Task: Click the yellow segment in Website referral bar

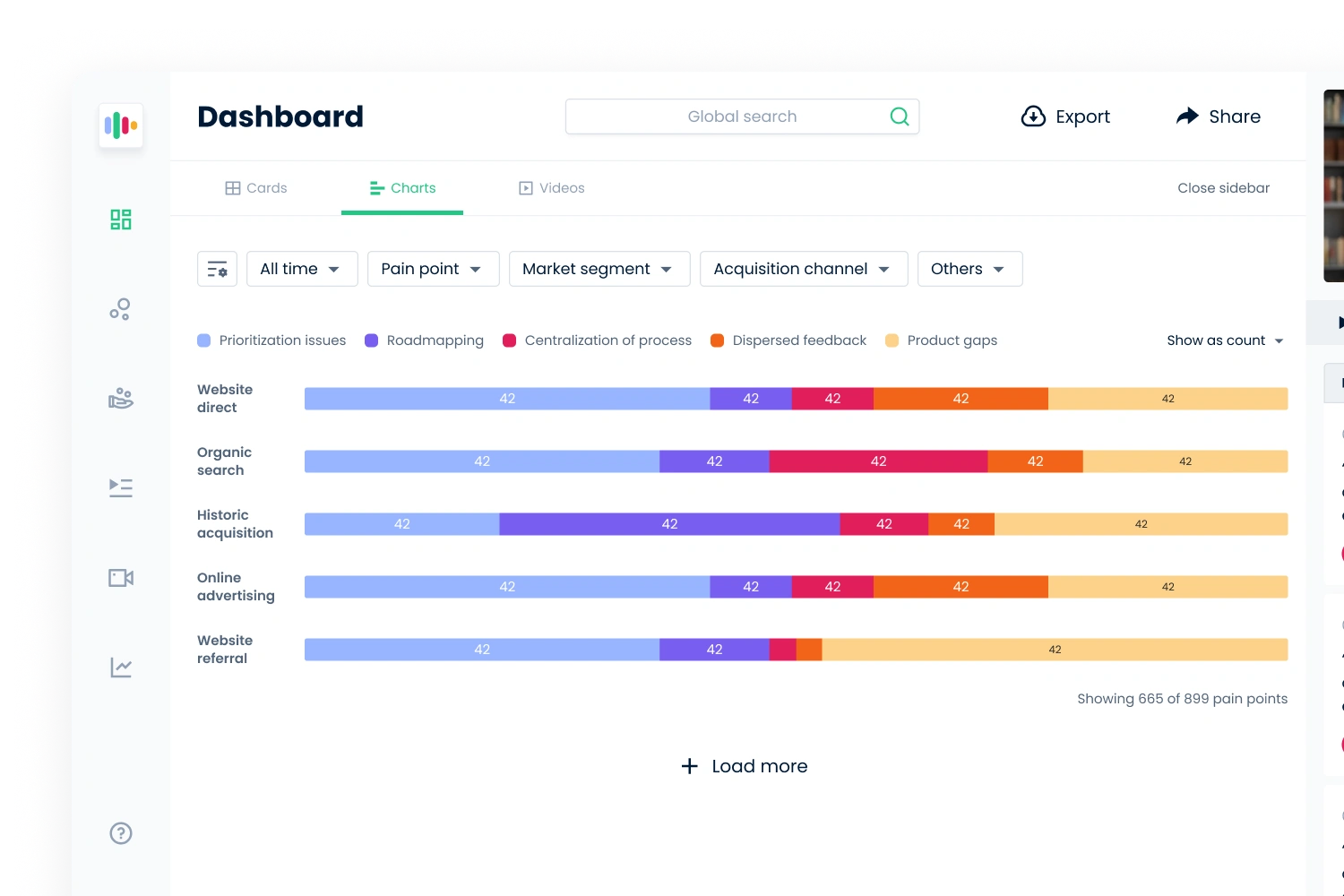Action: 1055,650
